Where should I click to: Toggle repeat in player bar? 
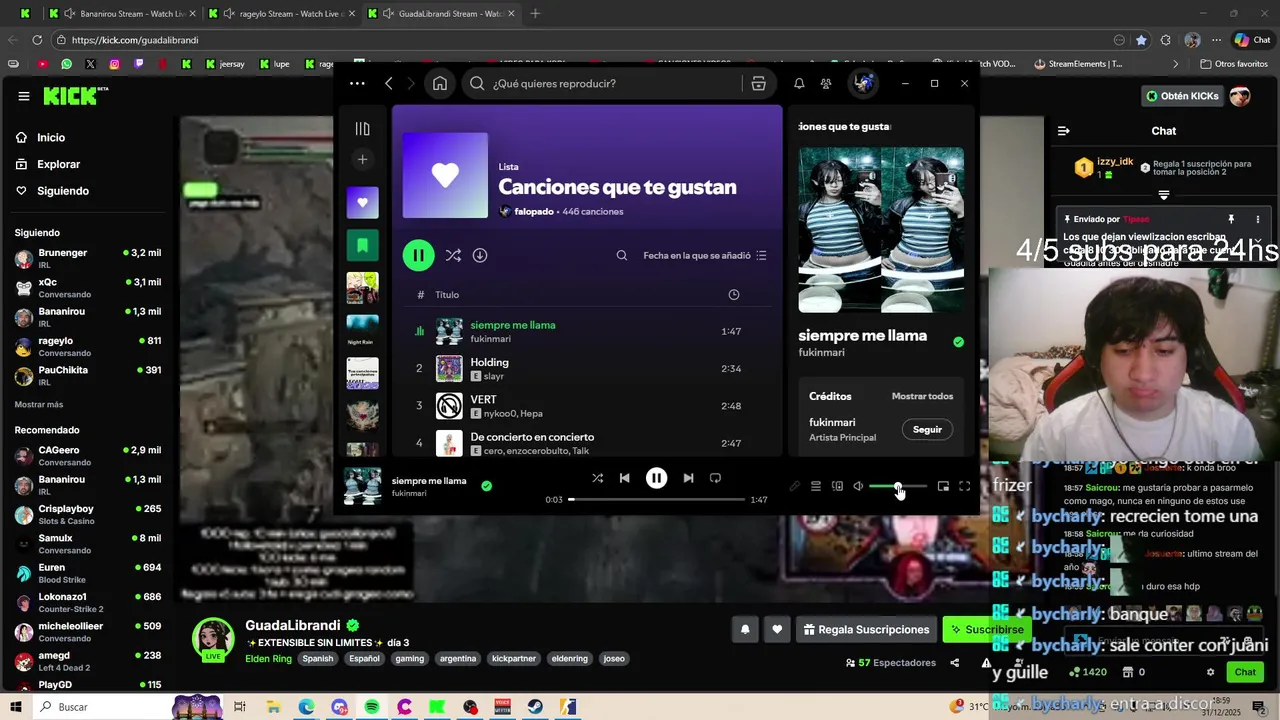tap(715, 478)
